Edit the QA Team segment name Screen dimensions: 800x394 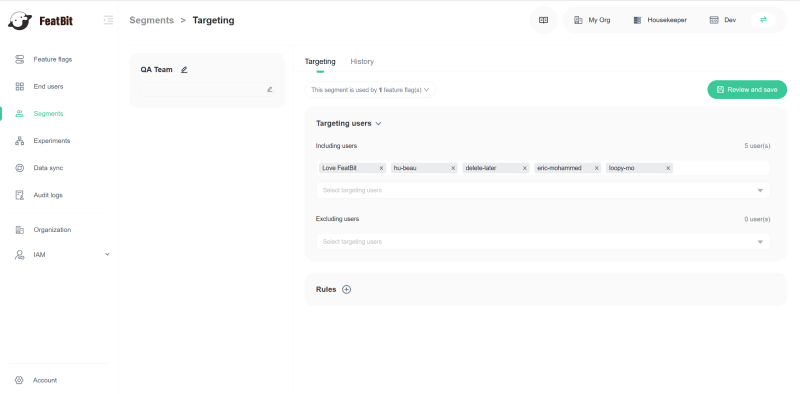coord(184,70)
